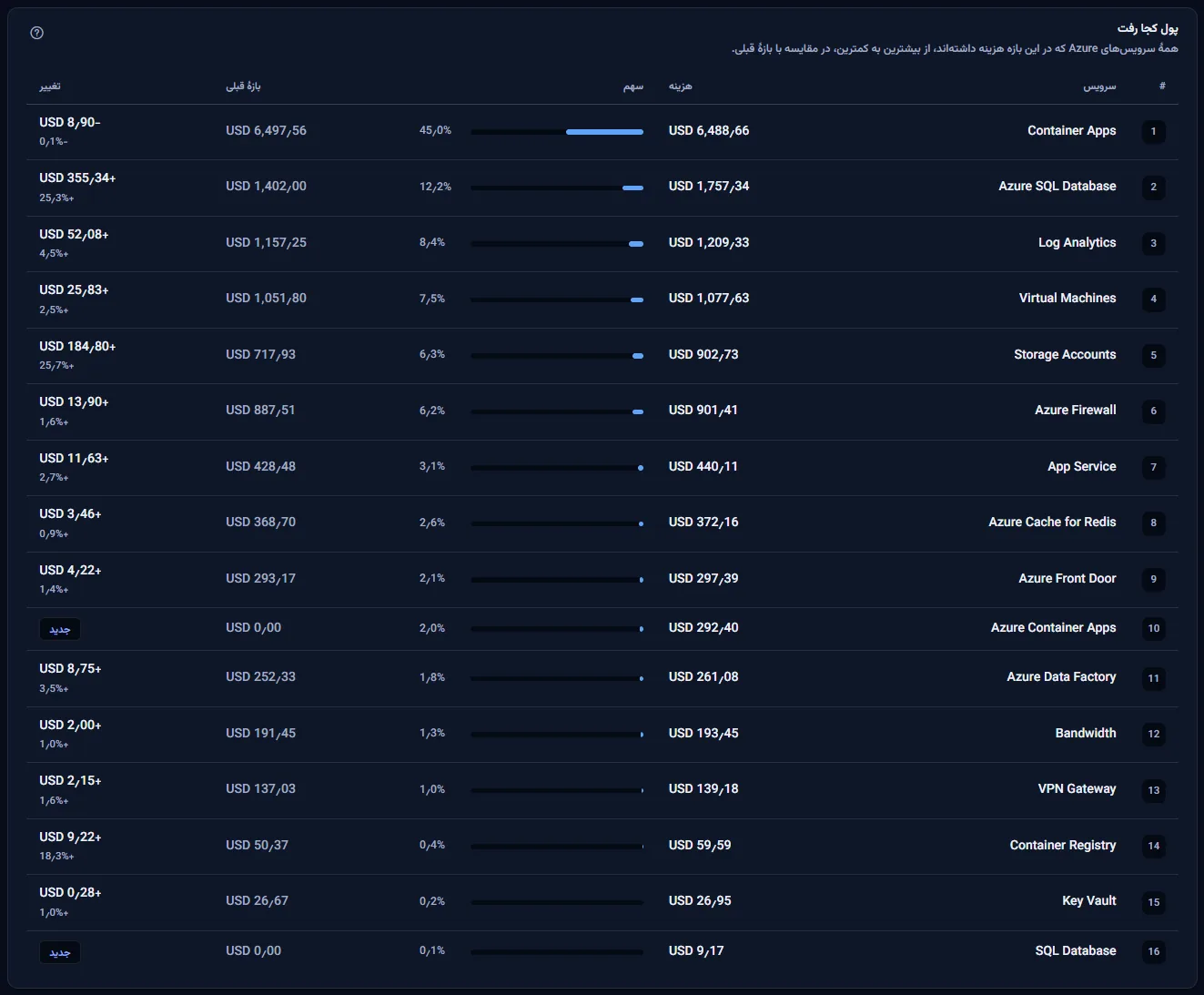The height and width of the screenshot is (995, 1204).
Task: Click the هزینه column header
Action: tap(680, 86)
